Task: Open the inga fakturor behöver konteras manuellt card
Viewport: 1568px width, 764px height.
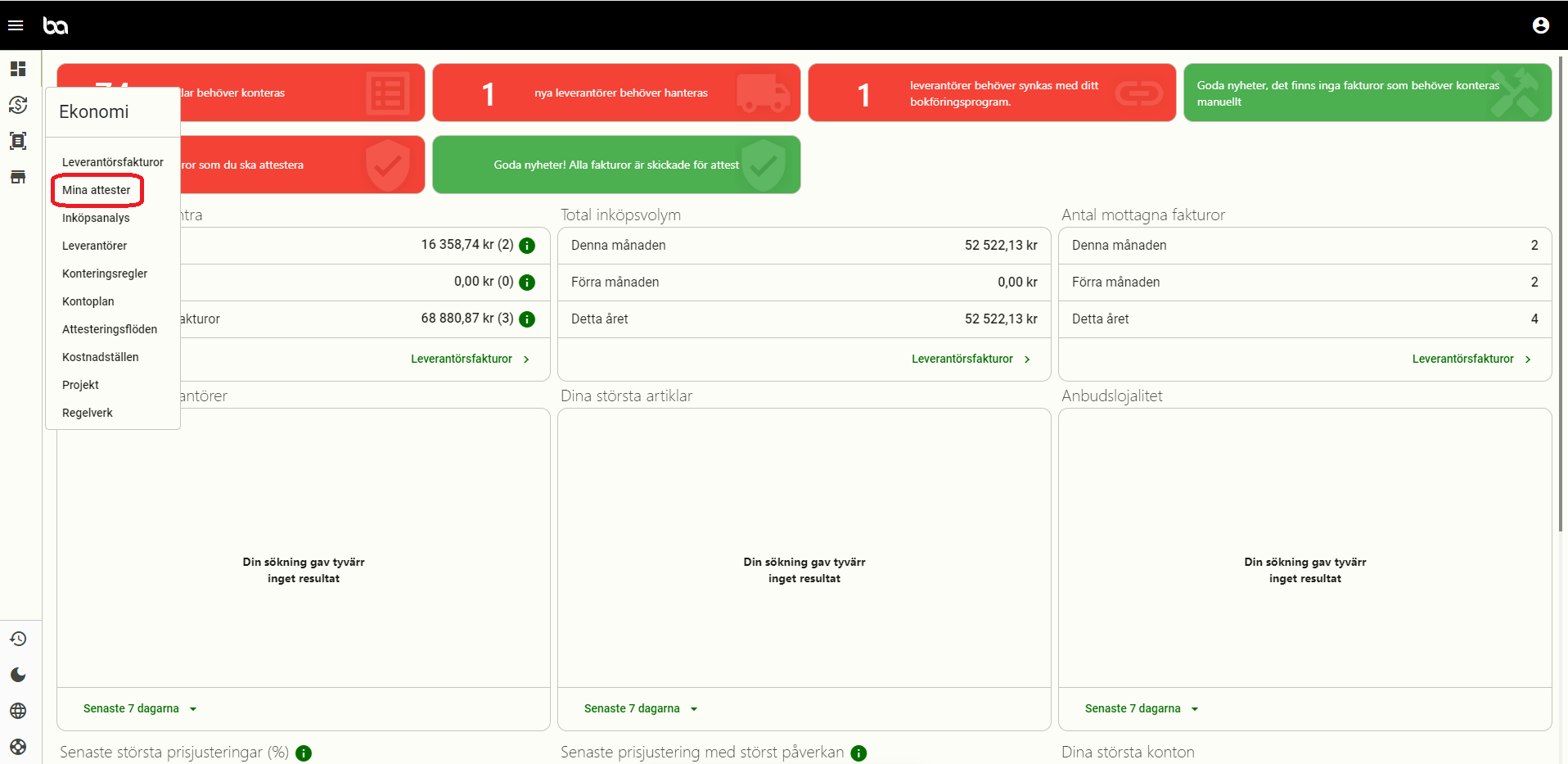Action: (x=1367, y=93)
